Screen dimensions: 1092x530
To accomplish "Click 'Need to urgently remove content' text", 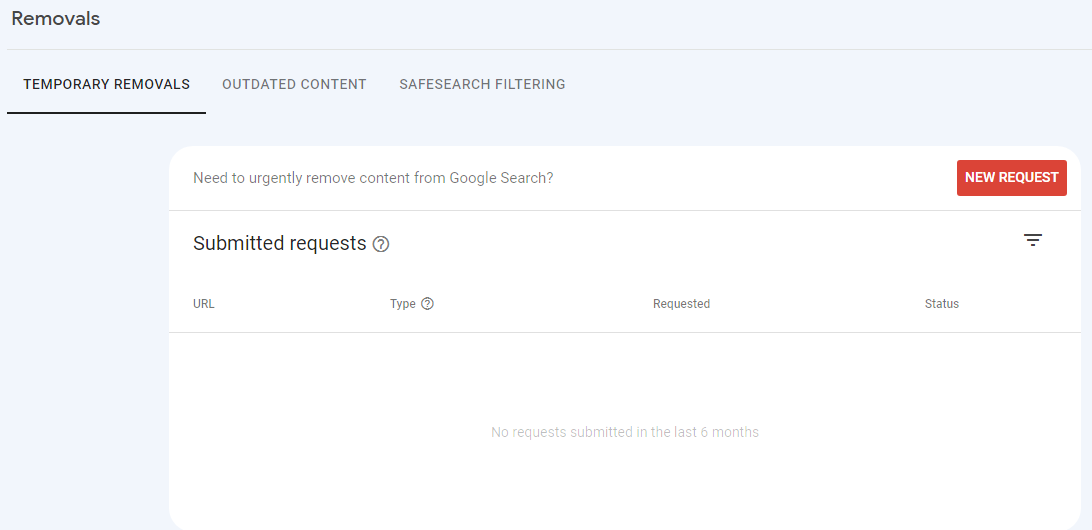I will coord(373,178).
